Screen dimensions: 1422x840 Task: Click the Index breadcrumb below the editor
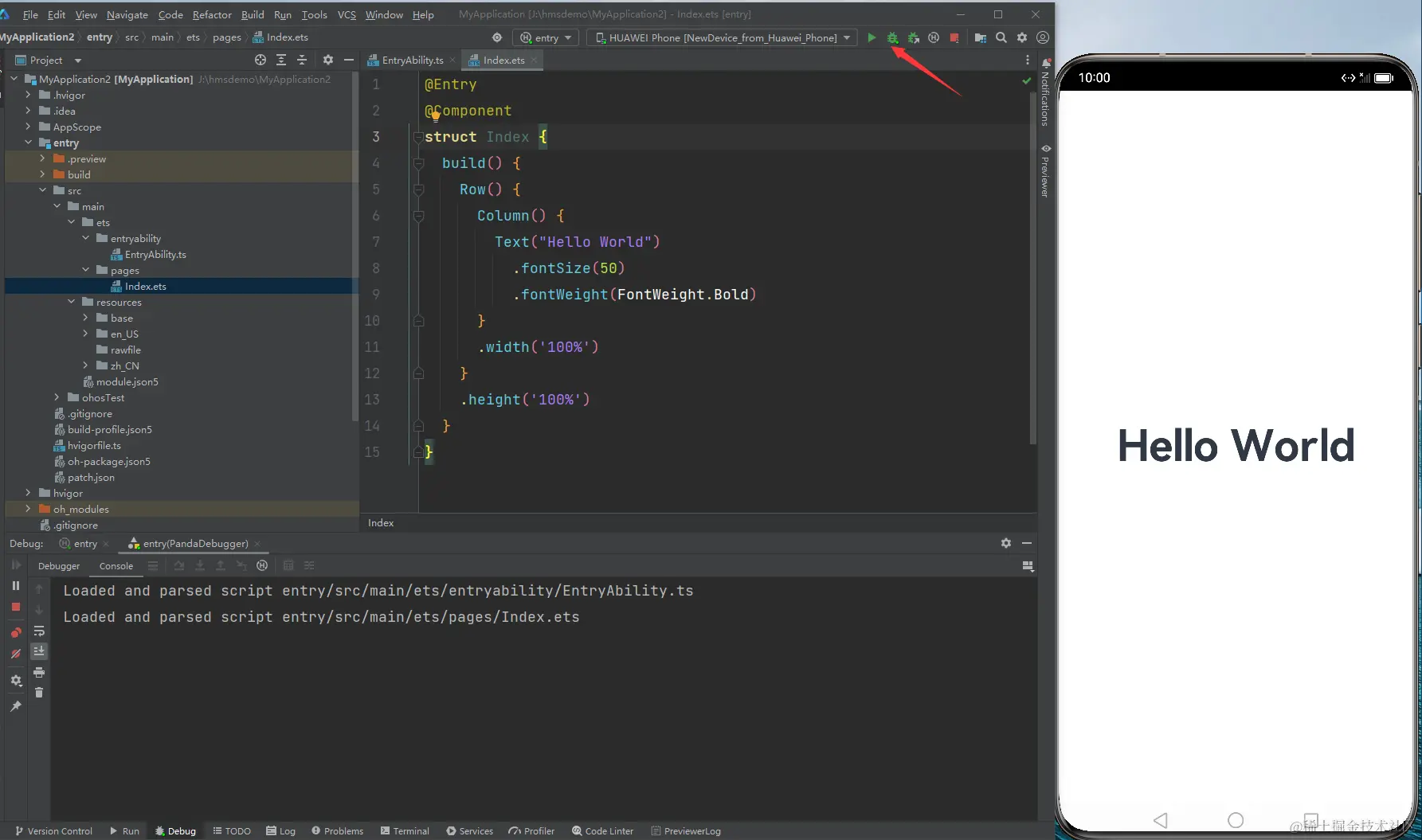[381, 523]
